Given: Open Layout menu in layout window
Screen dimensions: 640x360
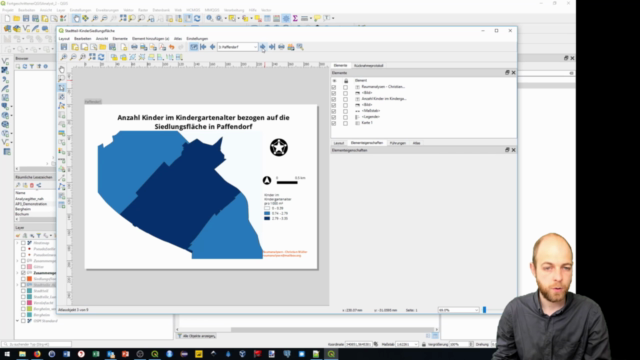Looking at the screenshot, I should 64,39.
